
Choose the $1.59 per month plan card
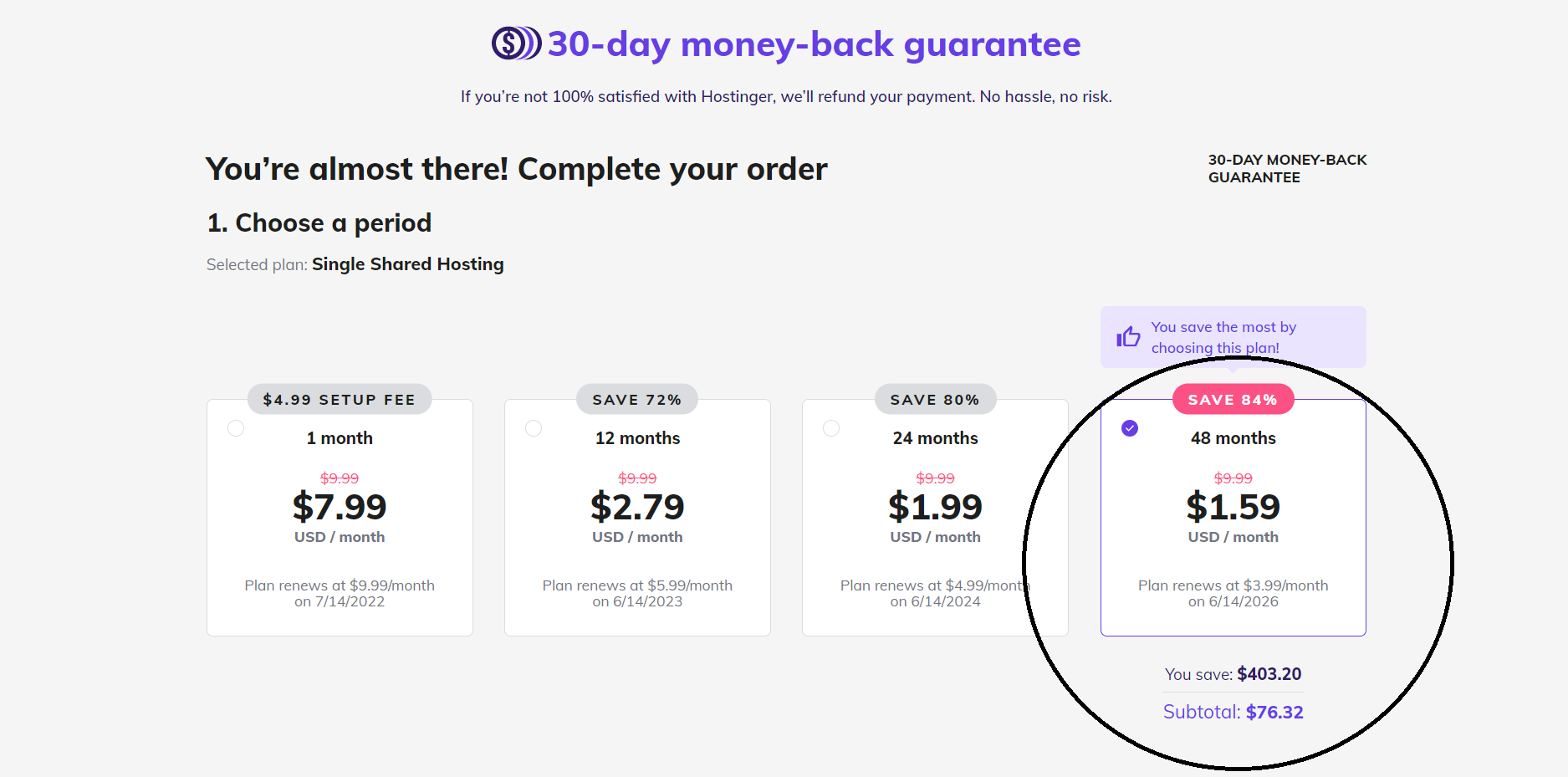pyautogui.click(x=1233, y=519)
